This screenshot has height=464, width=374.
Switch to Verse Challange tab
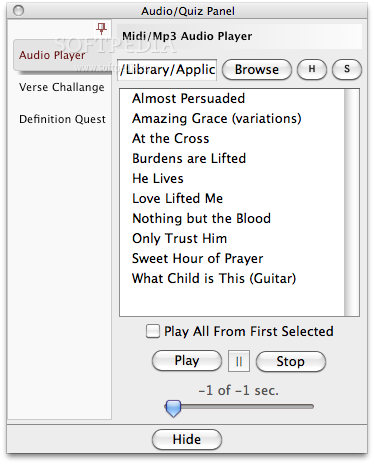coord(62,87)
